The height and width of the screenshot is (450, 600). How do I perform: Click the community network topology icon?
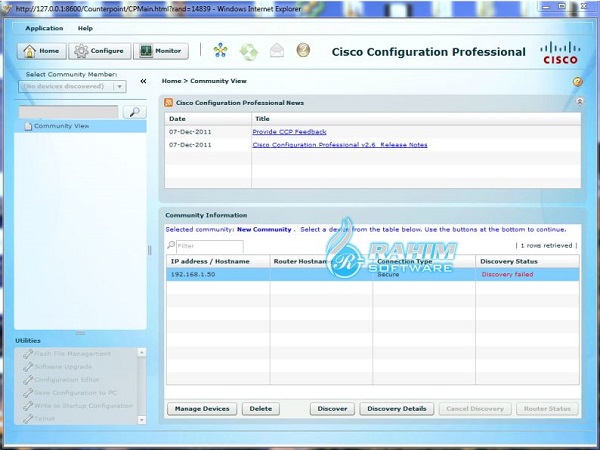(x=220, y=50)
